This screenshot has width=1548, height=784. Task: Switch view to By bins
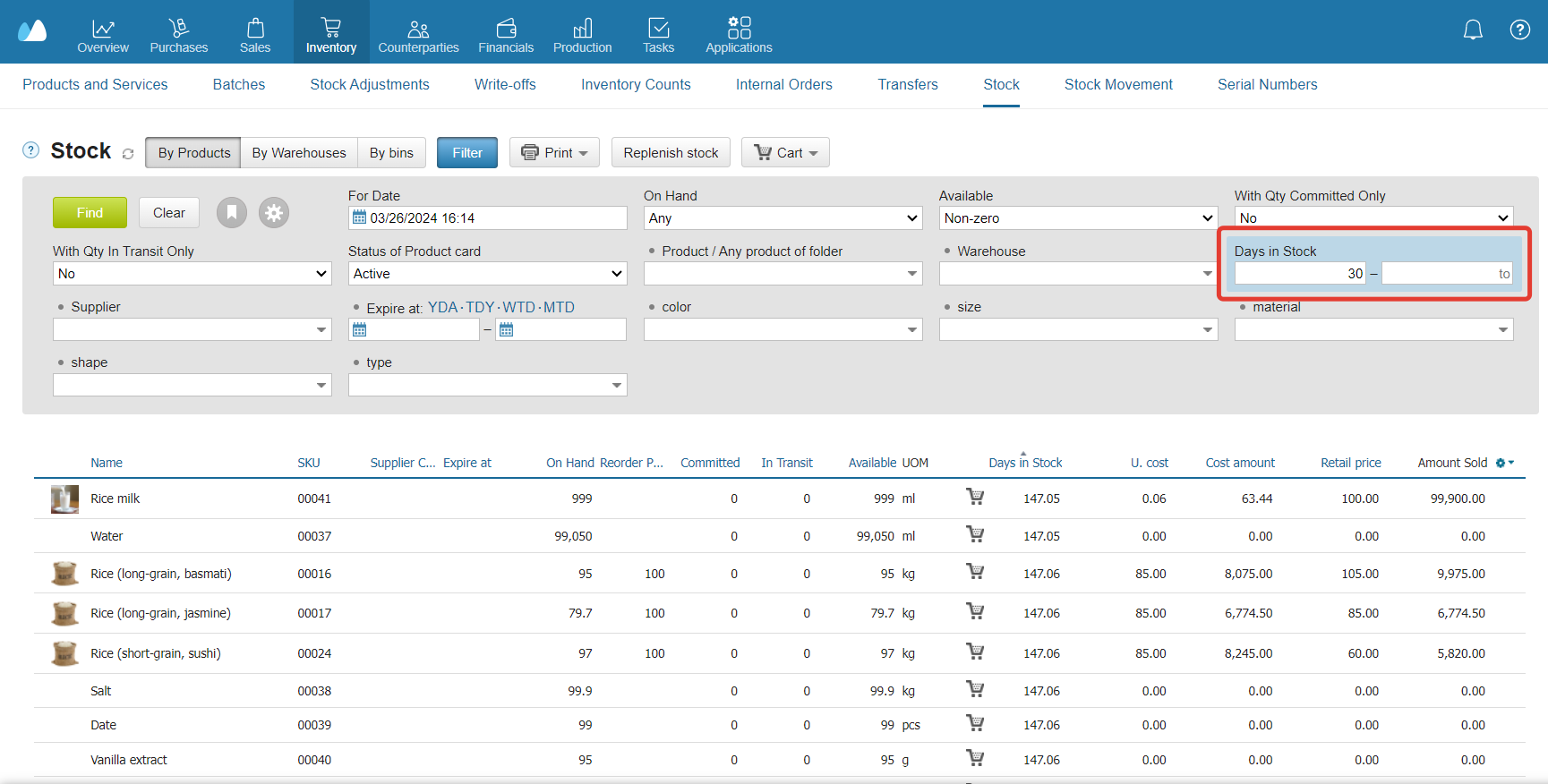391,153
